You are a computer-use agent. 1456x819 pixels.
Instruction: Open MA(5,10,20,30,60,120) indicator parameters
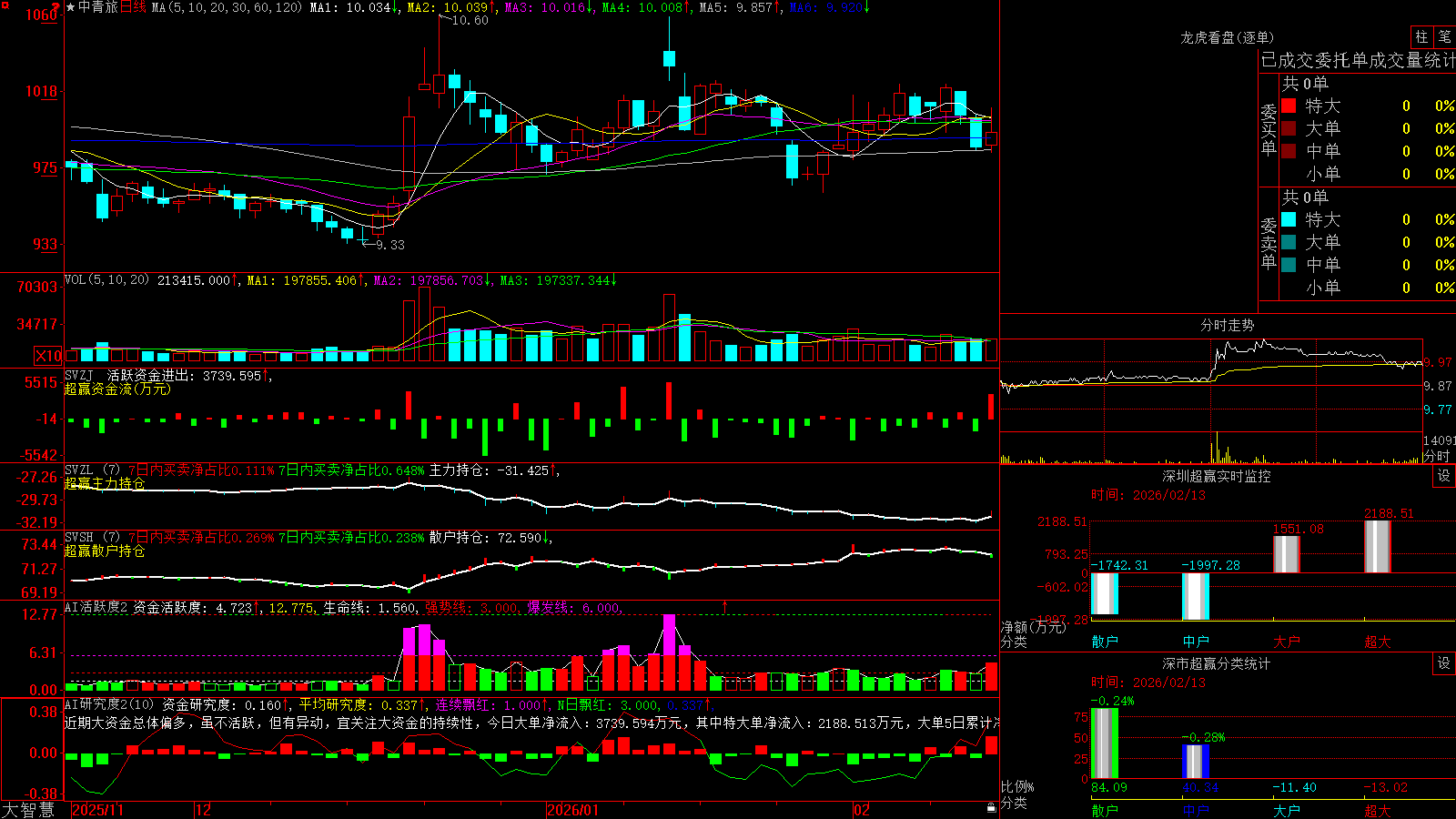click(227, 7)
